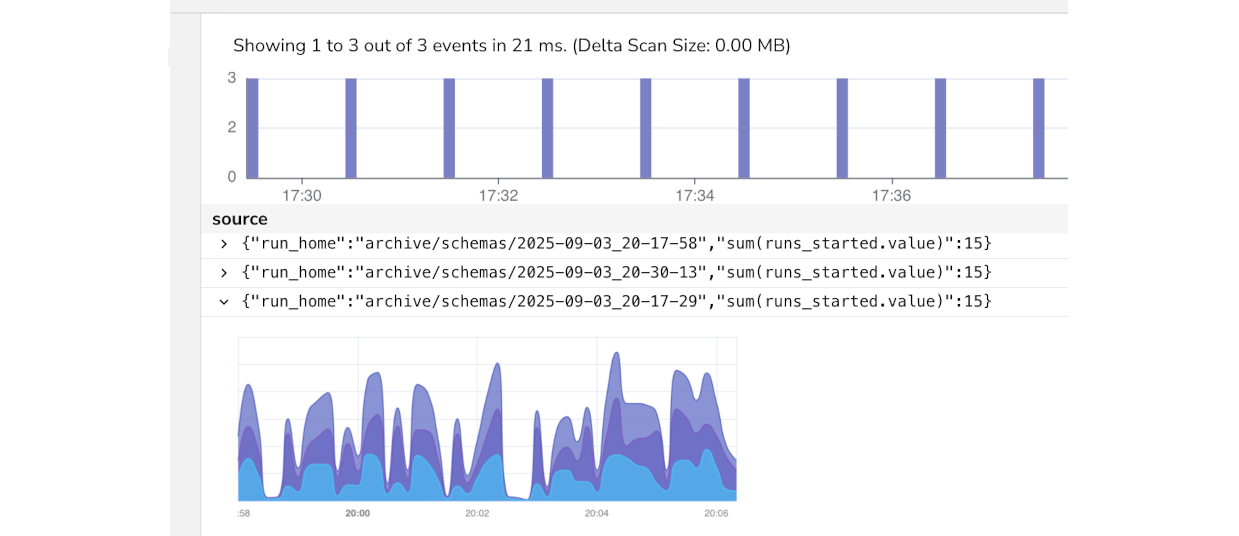Select the JSON text of the 20-17-58 event
1239x536 pixels.
pos(616,244)
